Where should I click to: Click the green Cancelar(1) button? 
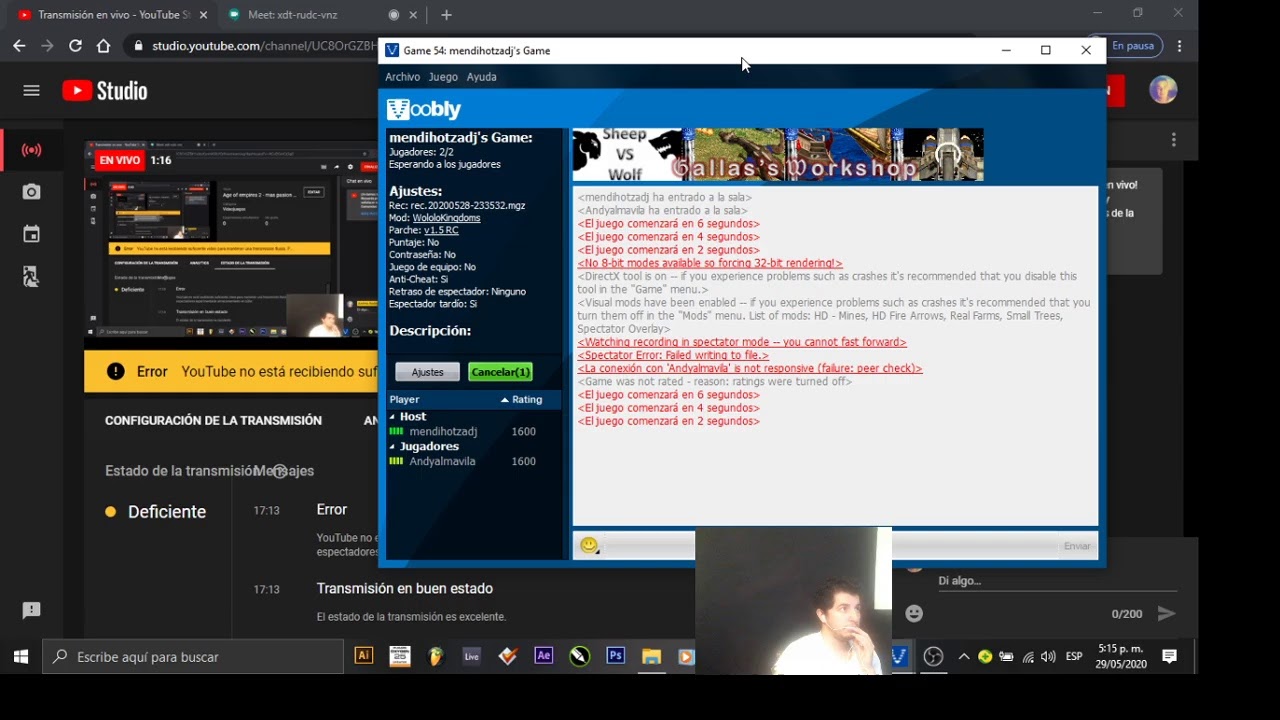point(500,372)
